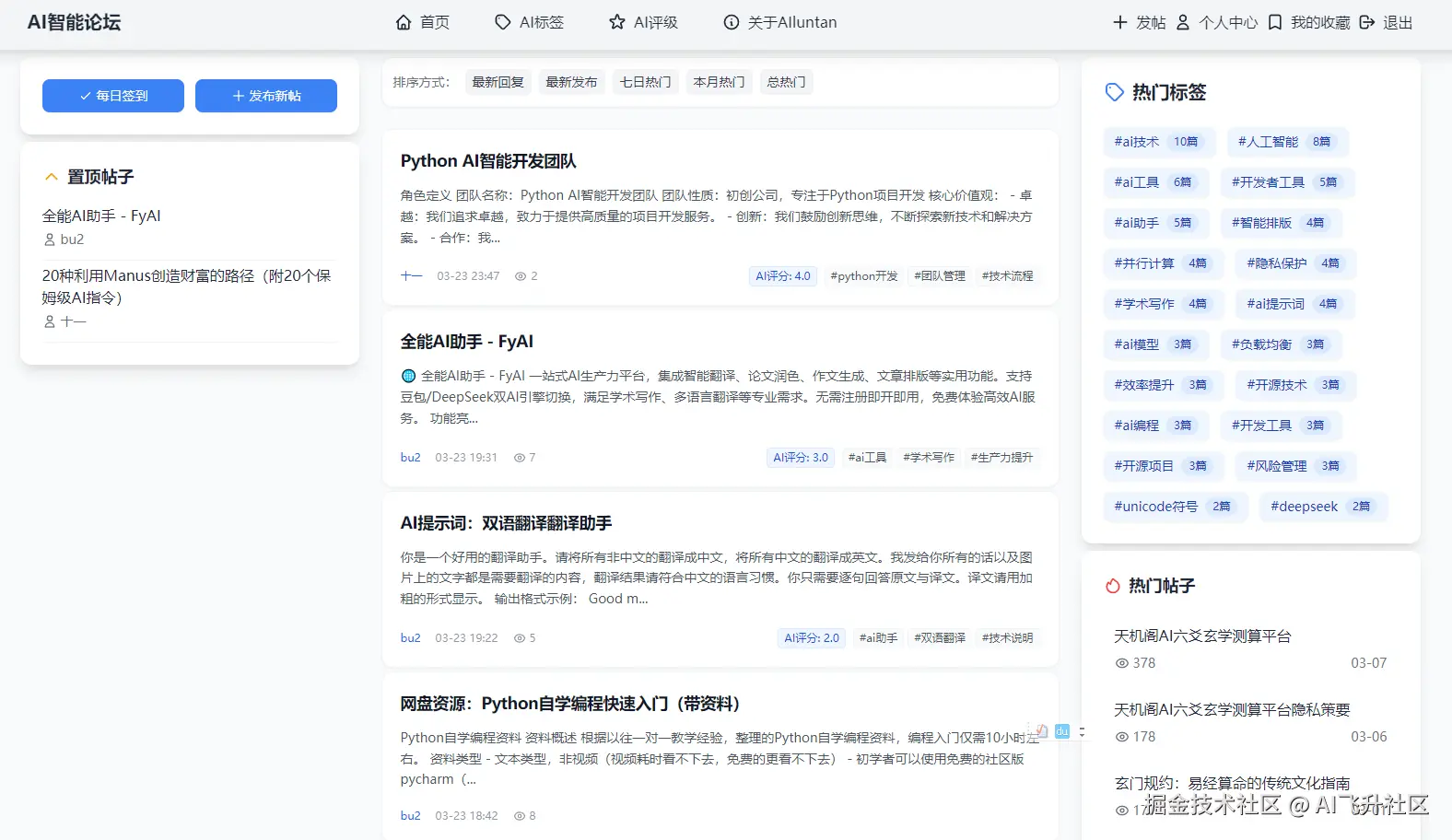Viewport: 1452px width, 840px height.
Task: Open hot post 天机阁AI六爻玄学测算平台
Action: (x=1202, y=636)
